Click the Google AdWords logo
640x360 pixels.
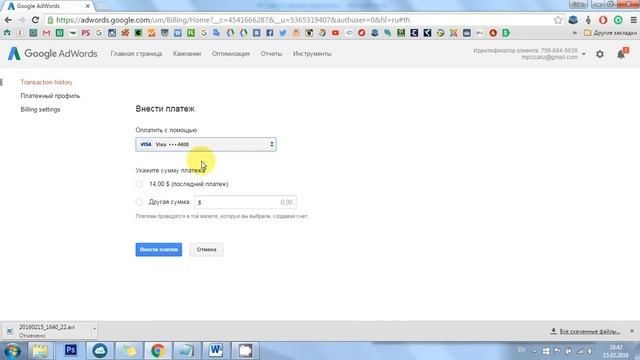coord(53,53)
